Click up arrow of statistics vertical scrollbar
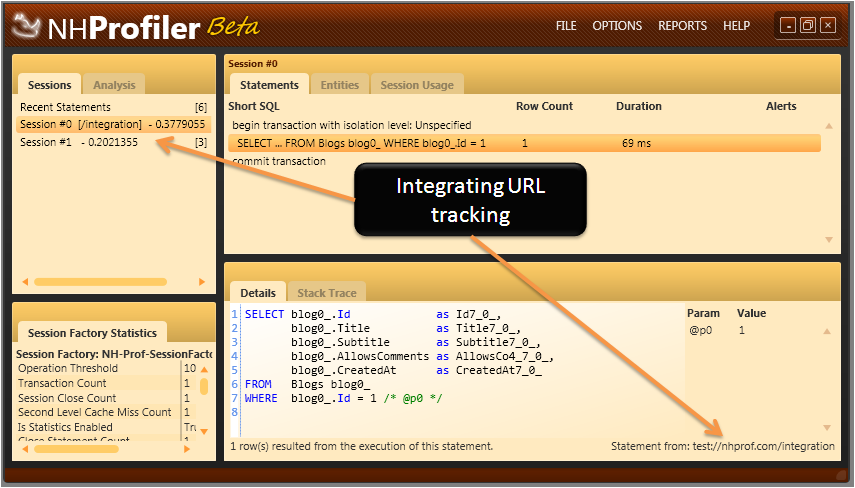This screenshot has width=855, height=488. [x=204, y=369]
